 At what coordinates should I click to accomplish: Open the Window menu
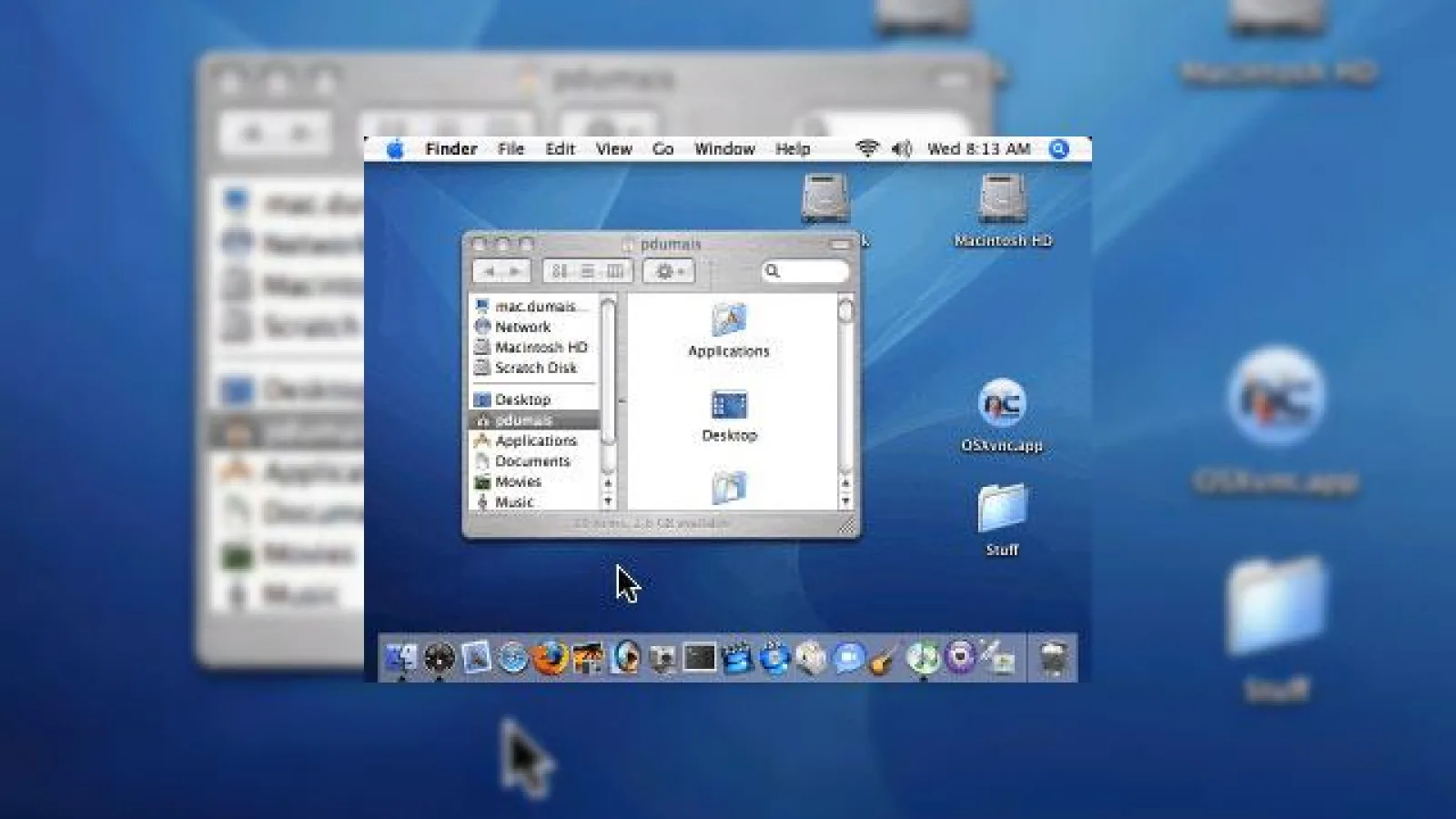coord(724,148)
